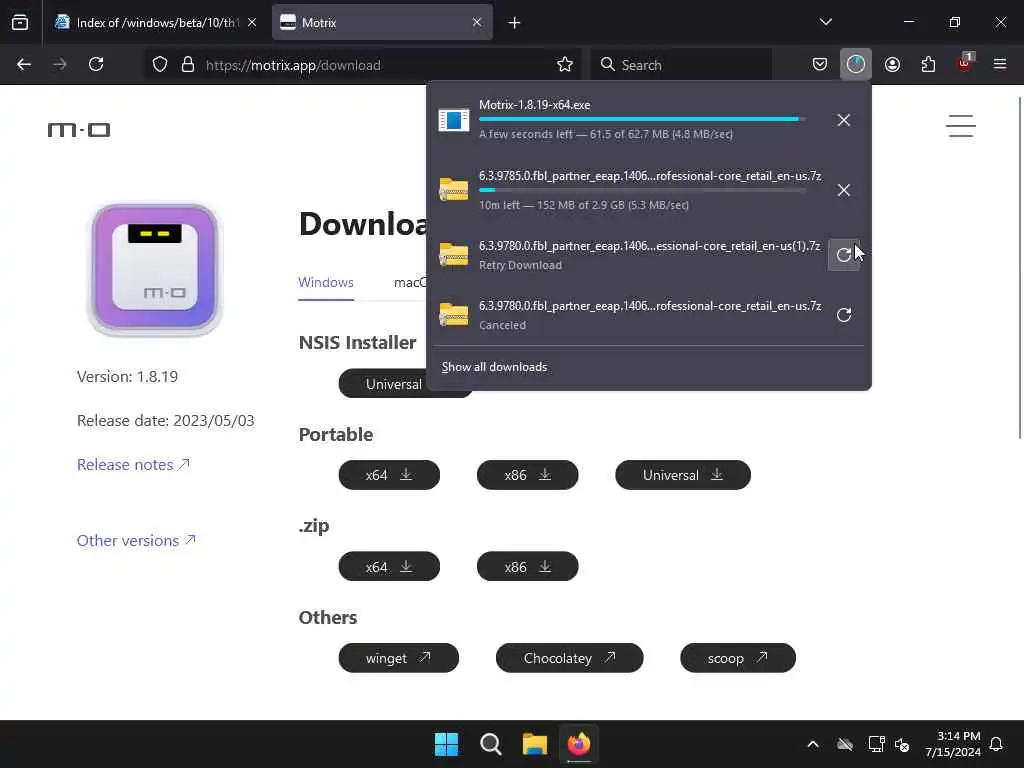Open Firefox View in the tab bar
This screenshot has height=768, width=1024.
coord(20,23)
